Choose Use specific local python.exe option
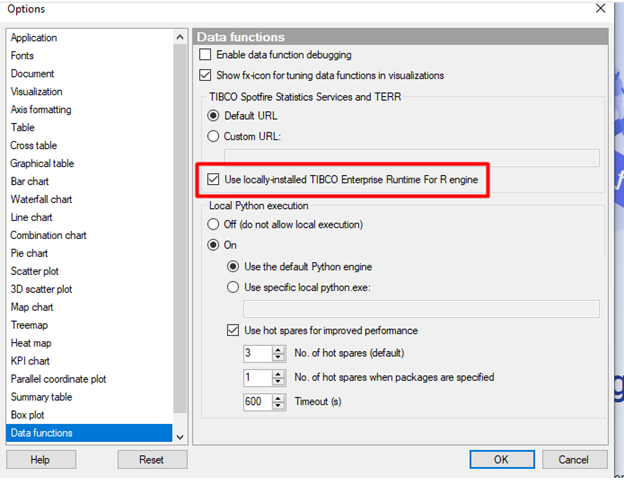The width and height of the screenshot is (624, 485). pyautogui.click(x=233, y=287)
